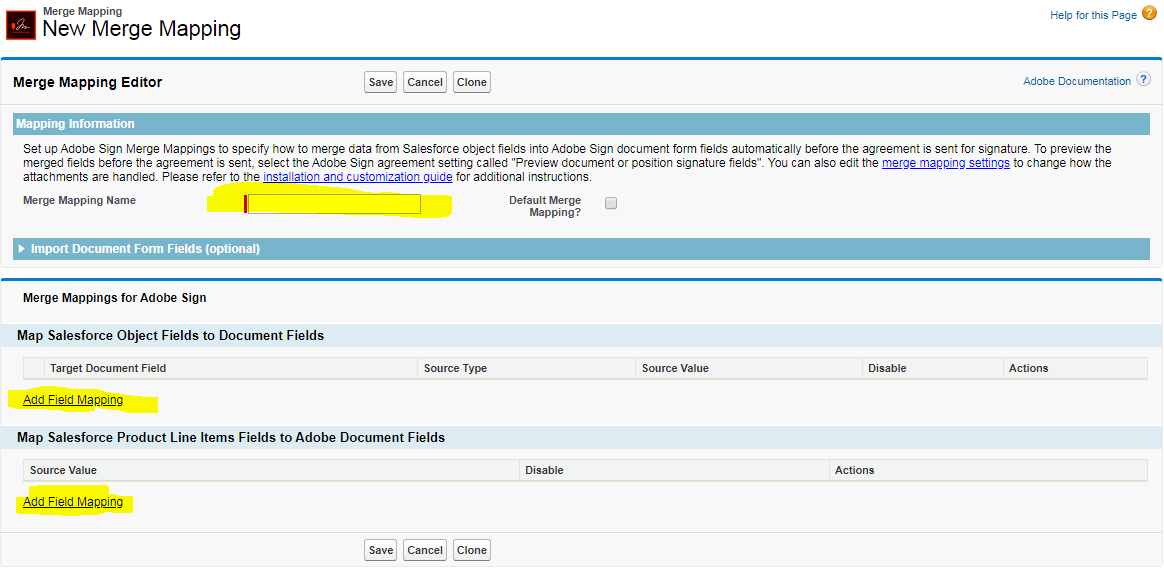Open the Adobe Documentation link
The width and height of the screenshot is (1164, 581).
[1076, 81]
